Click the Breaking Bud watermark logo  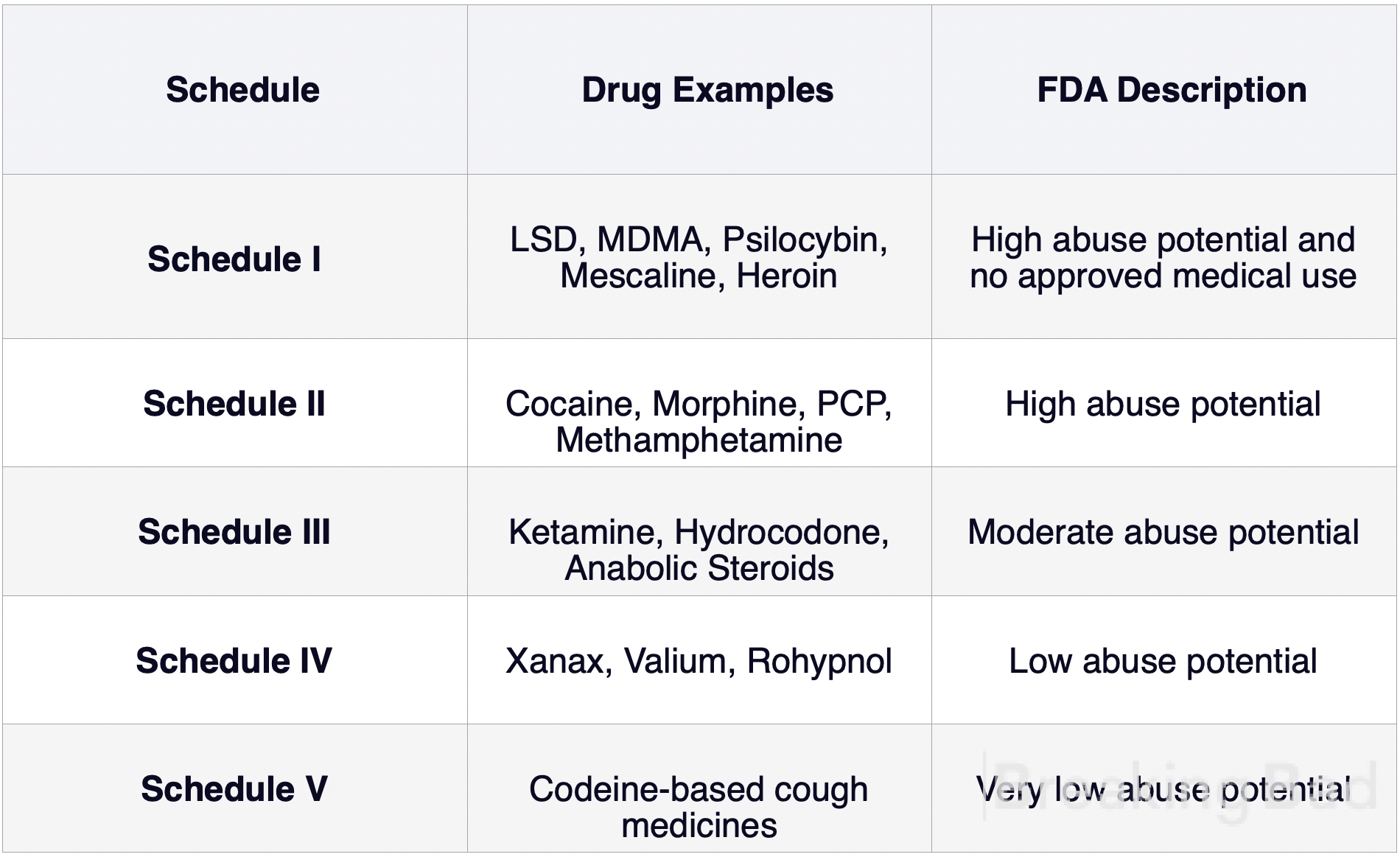[x=1181, y=787]
